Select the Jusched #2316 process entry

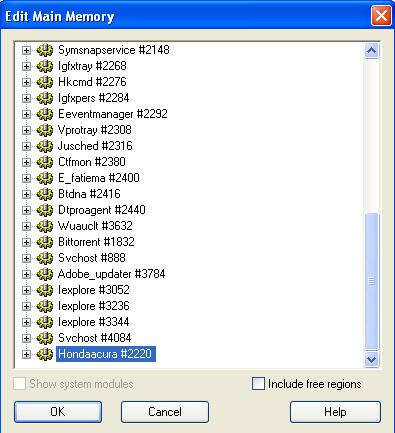95,146
